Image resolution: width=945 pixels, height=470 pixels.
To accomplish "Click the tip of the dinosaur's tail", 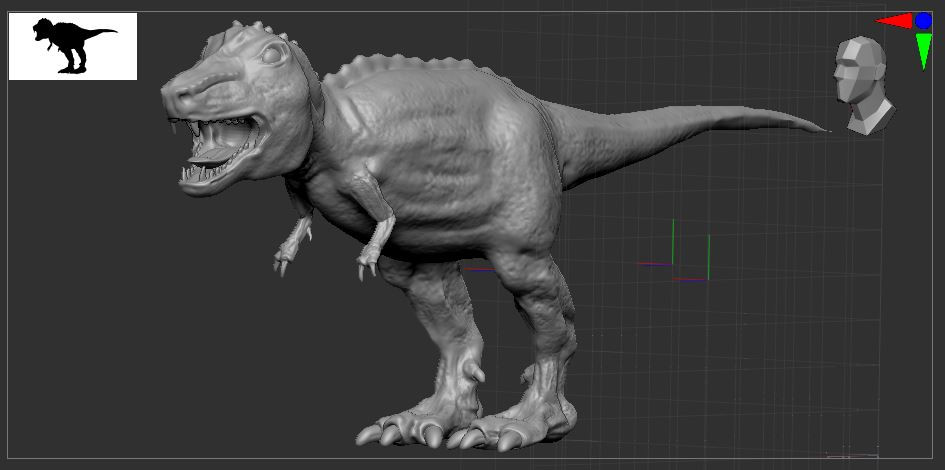I will pyautogui.click(x=826, y=129).
